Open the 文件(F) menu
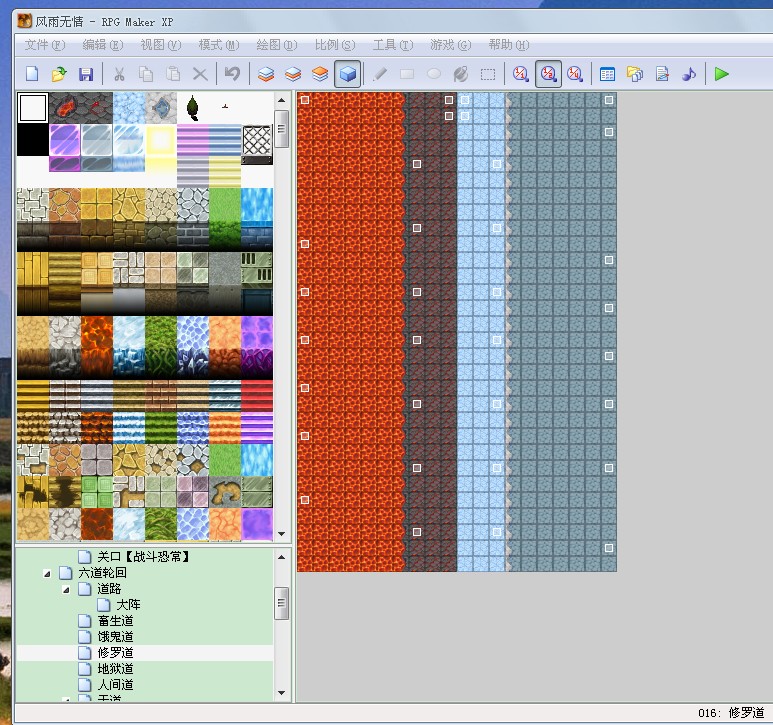The image size is (773, 725). click(x=45, y=45)
